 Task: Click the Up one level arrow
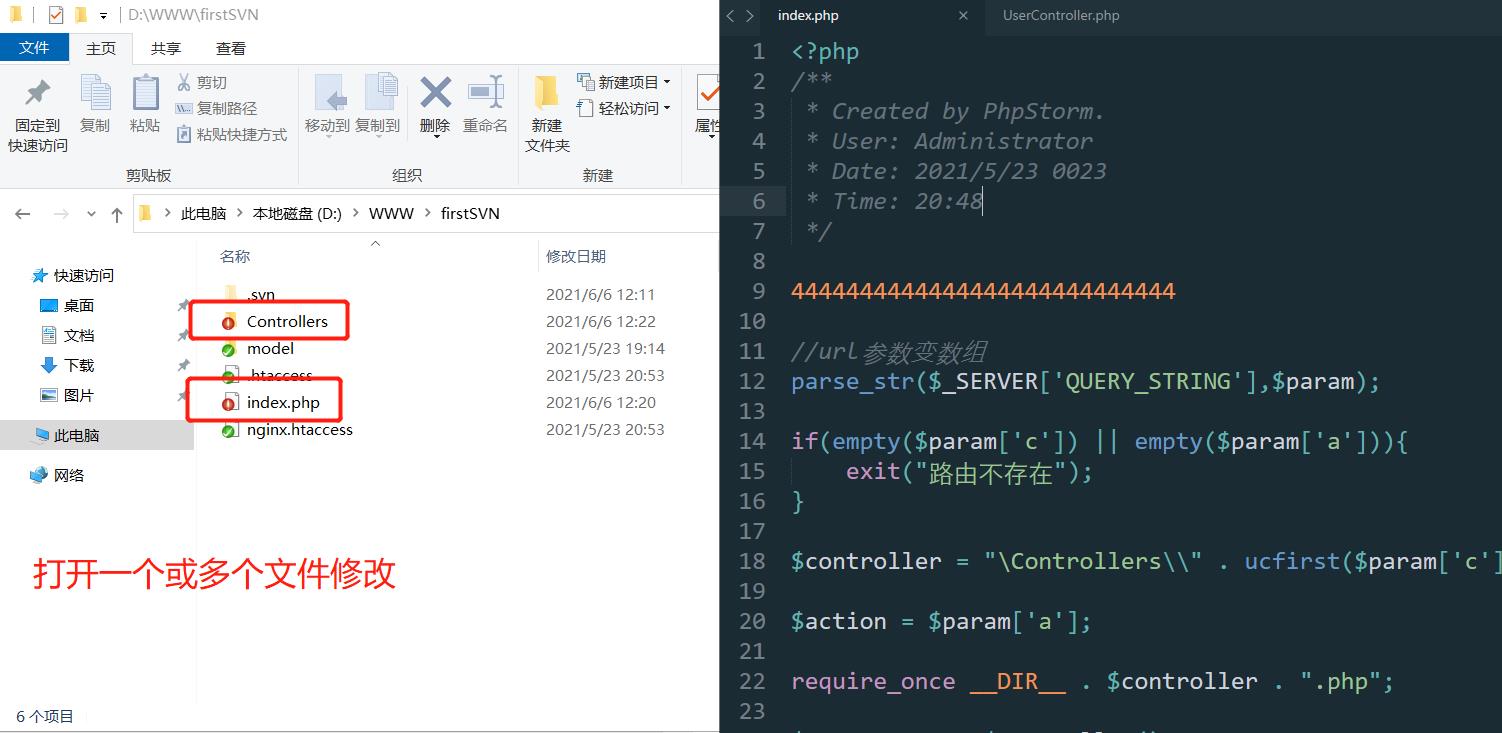coord(117,214)
